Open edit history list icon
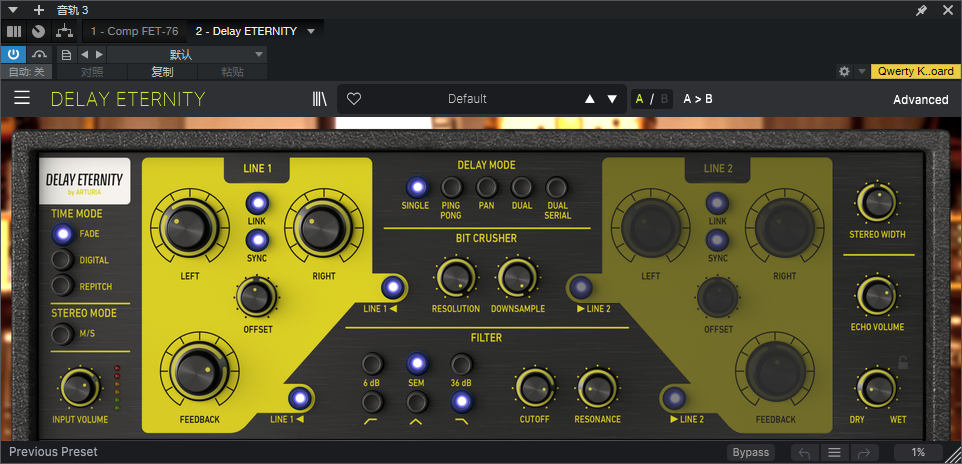Viewport: 962px width, 464px height. 834,453
